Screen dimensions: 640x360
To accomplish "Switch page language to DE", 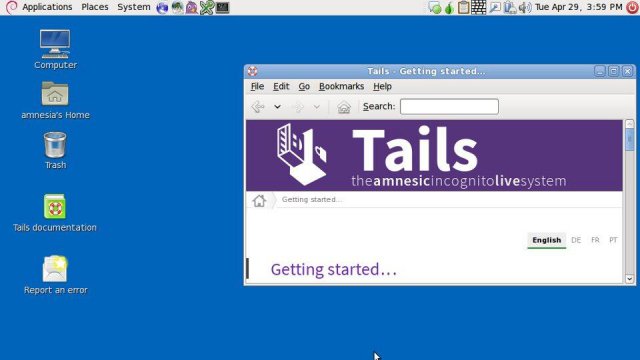I will click(576, 240).
